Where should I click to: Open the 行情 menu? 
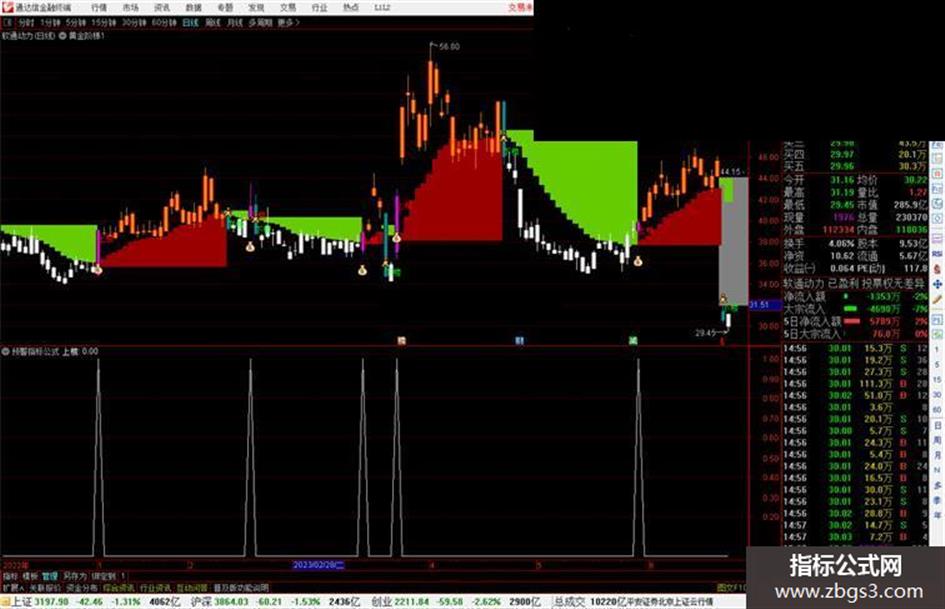coord(99,8)
